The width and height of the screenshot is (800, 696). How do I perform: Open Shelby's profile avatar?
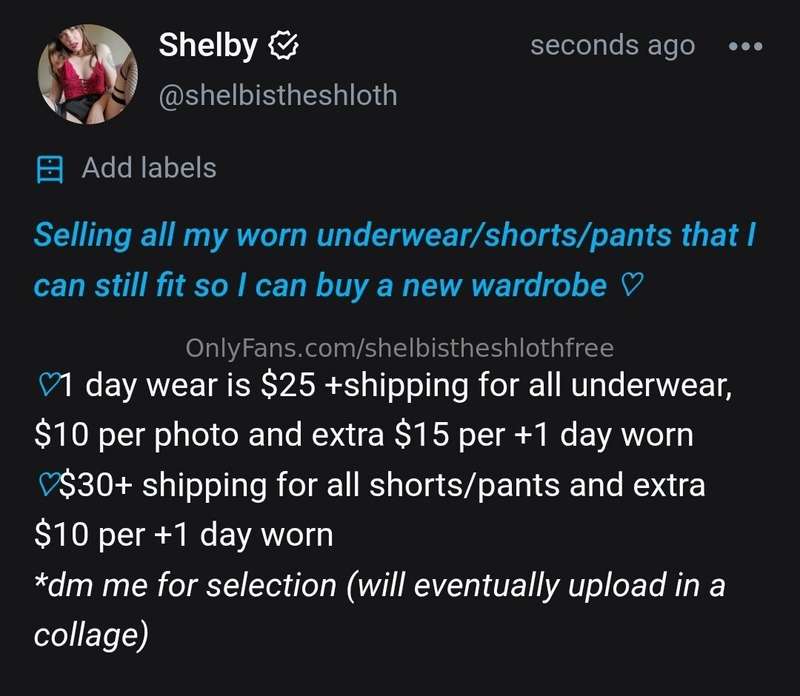point(86,75)
